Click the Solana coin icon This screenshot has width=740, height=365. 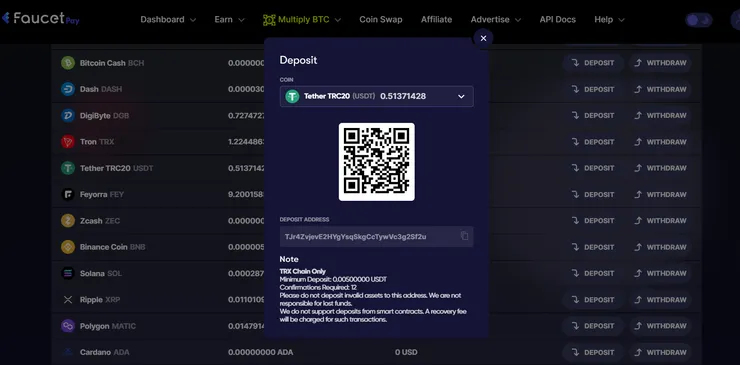pyautogui.click(x=68, y=273)
